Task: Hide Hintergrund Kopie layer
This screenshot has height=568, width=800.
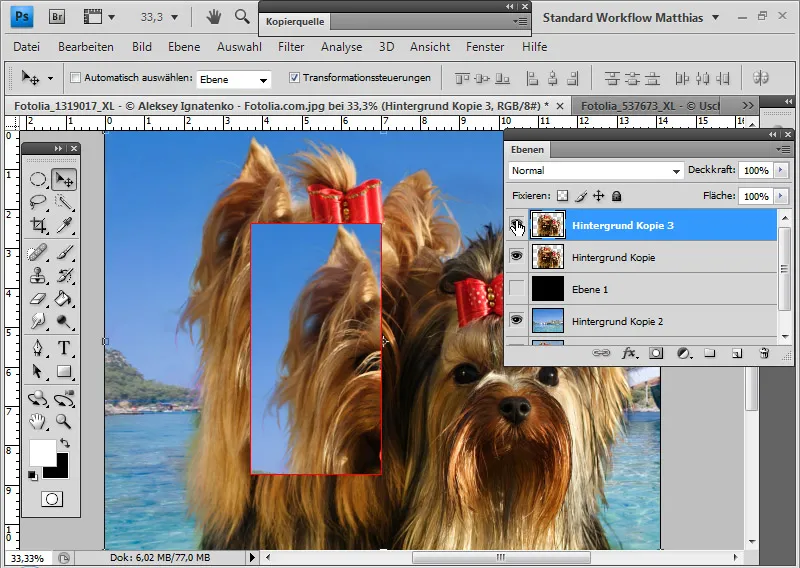Action: point(517,256)
